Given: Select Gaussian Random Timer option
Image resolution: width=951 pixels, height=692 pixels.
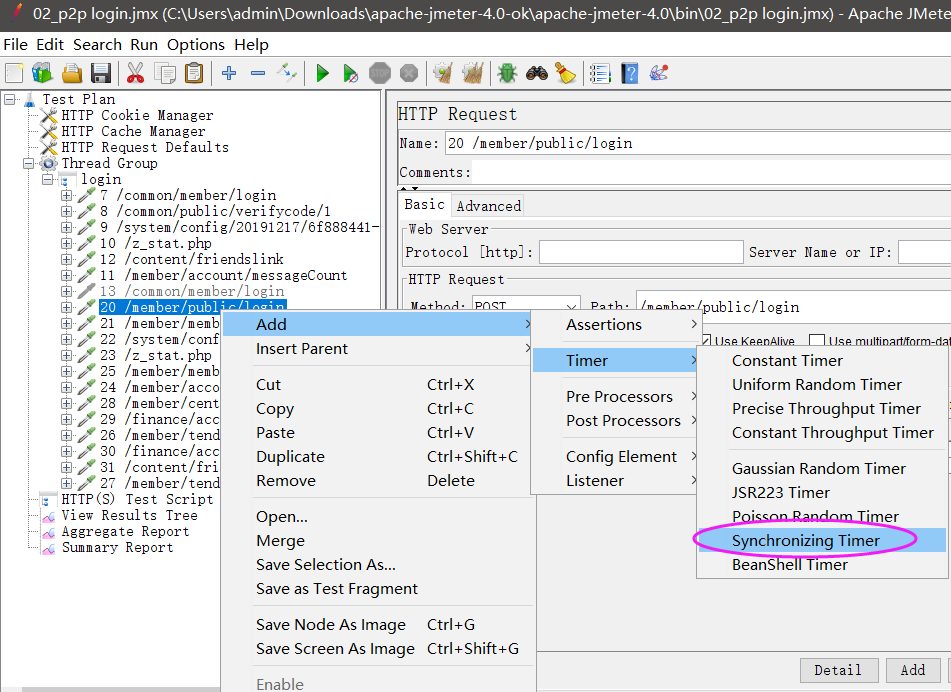Looking at the screenshot, I should 822,469.
